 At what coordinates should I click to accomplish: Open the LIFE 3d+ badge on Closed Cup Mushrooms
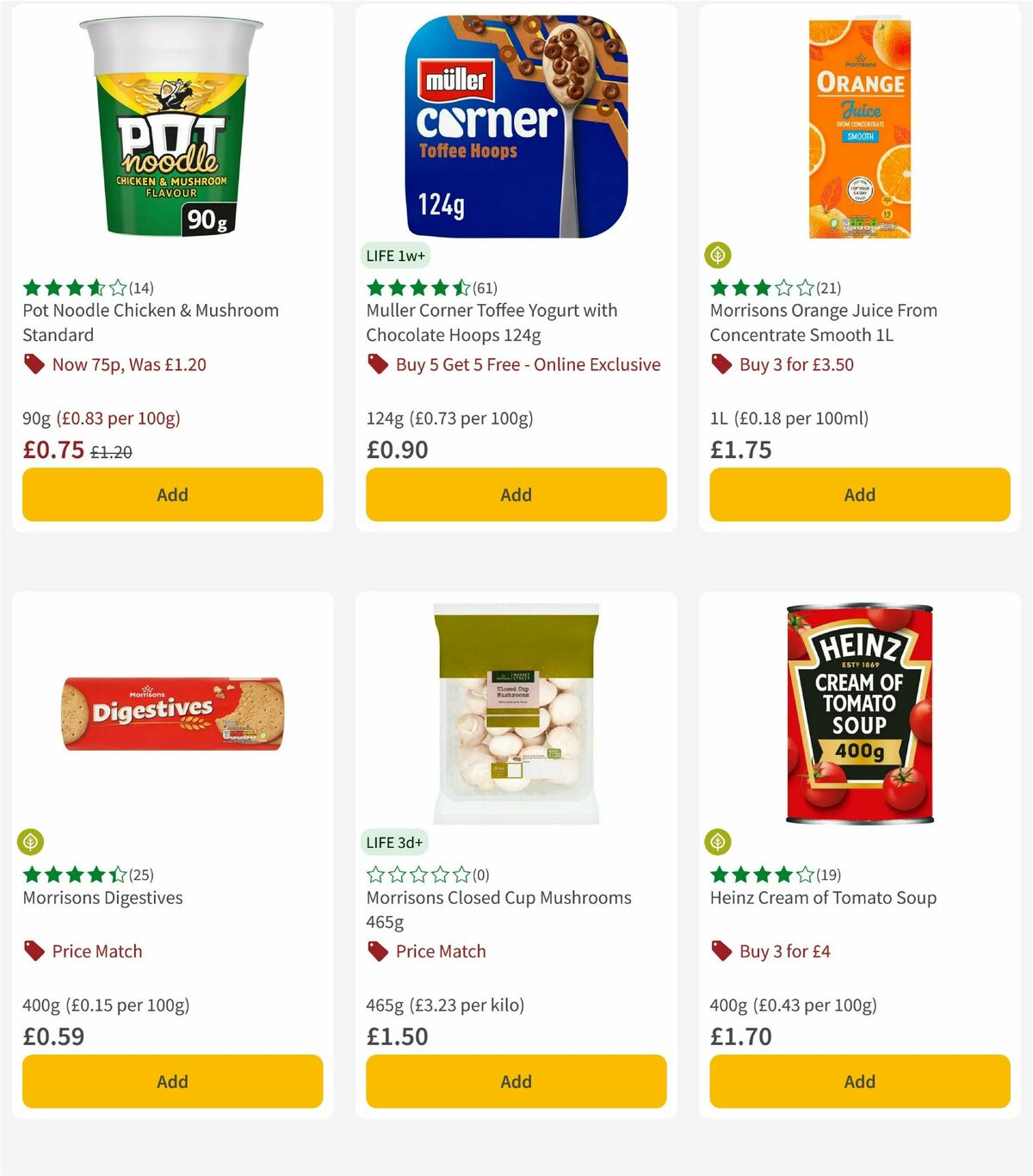394,843
